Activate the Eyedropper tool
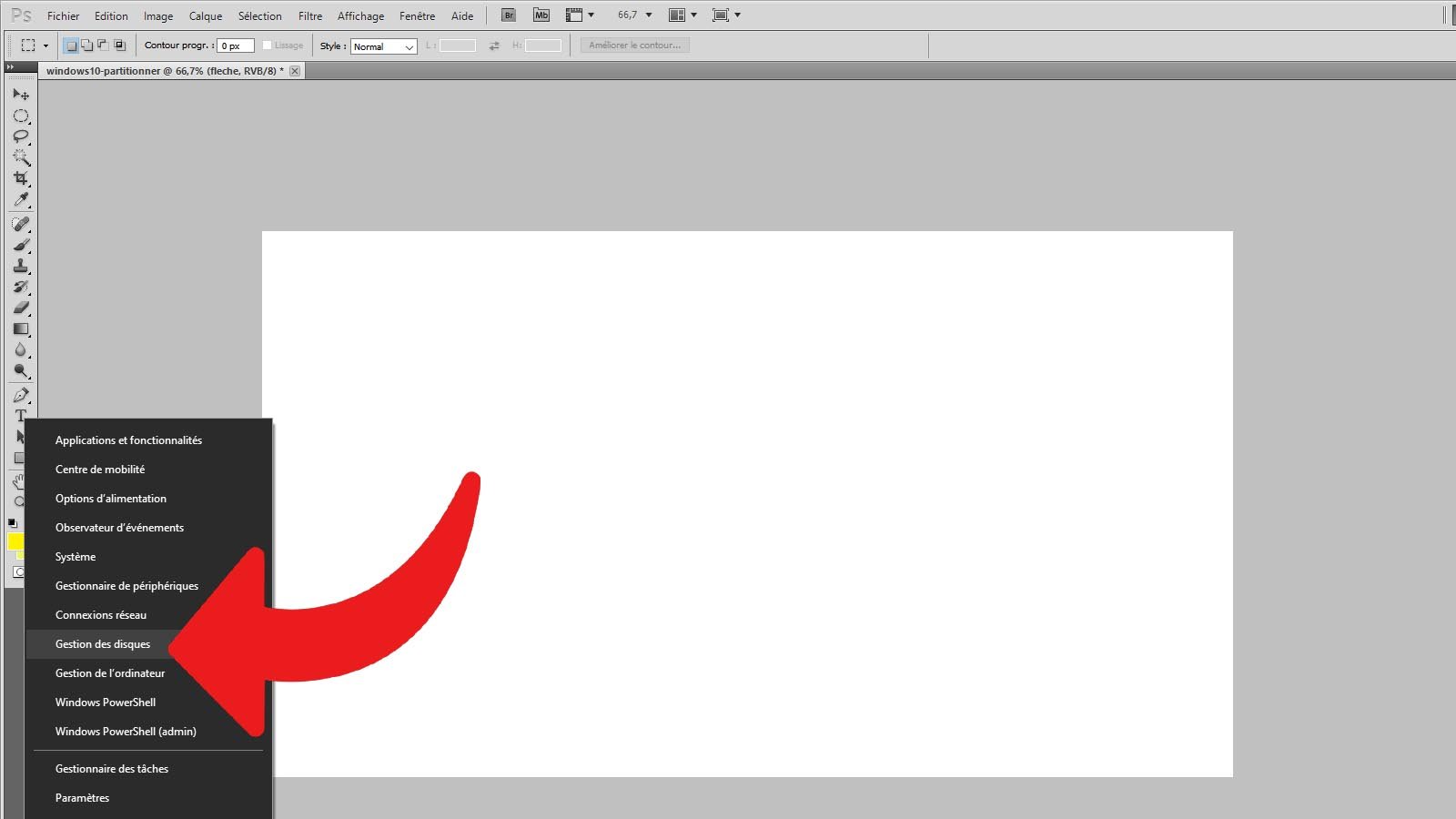 [x=21, y=200]
